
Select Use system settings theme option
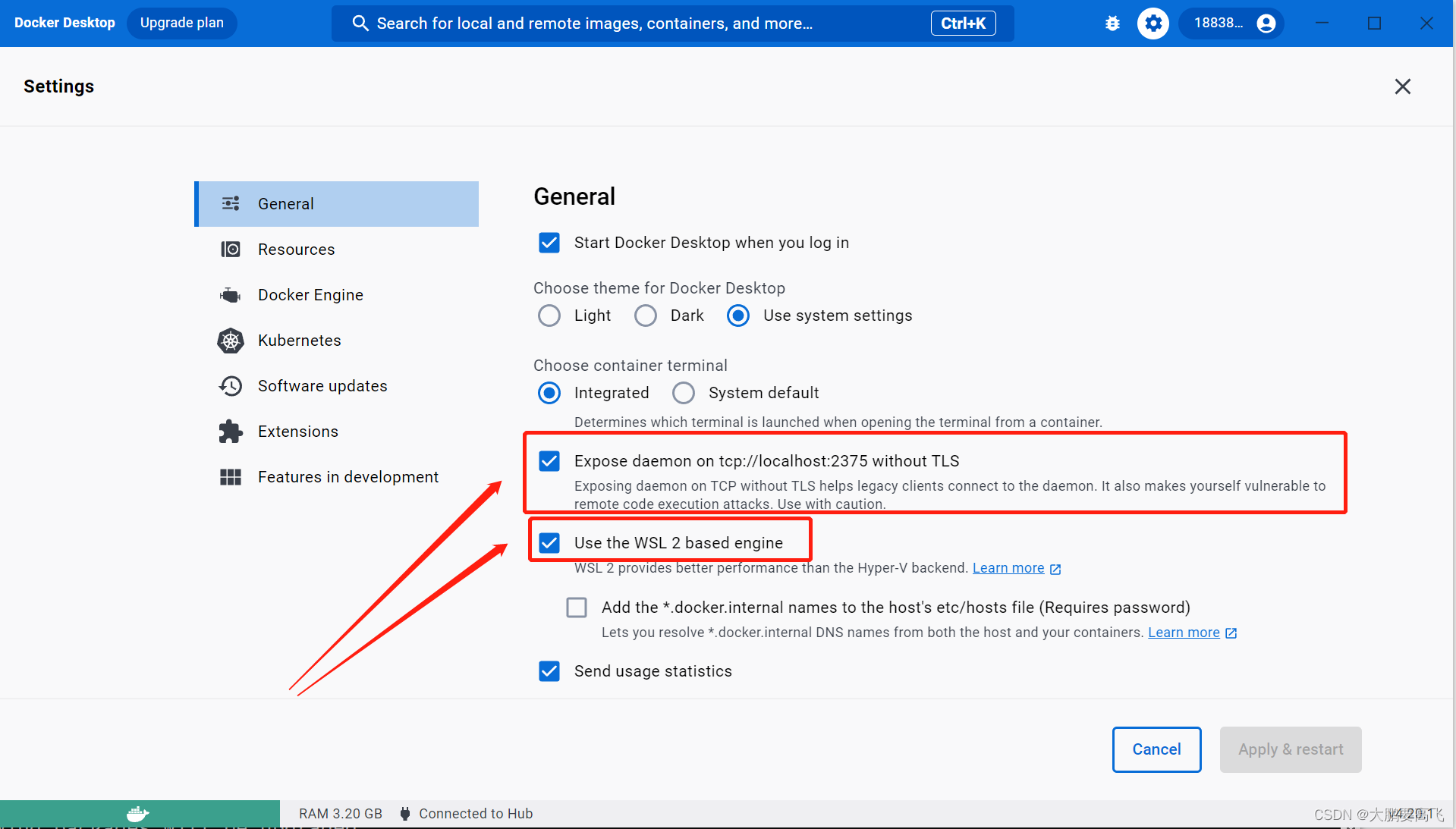click(x=738, y=316)
